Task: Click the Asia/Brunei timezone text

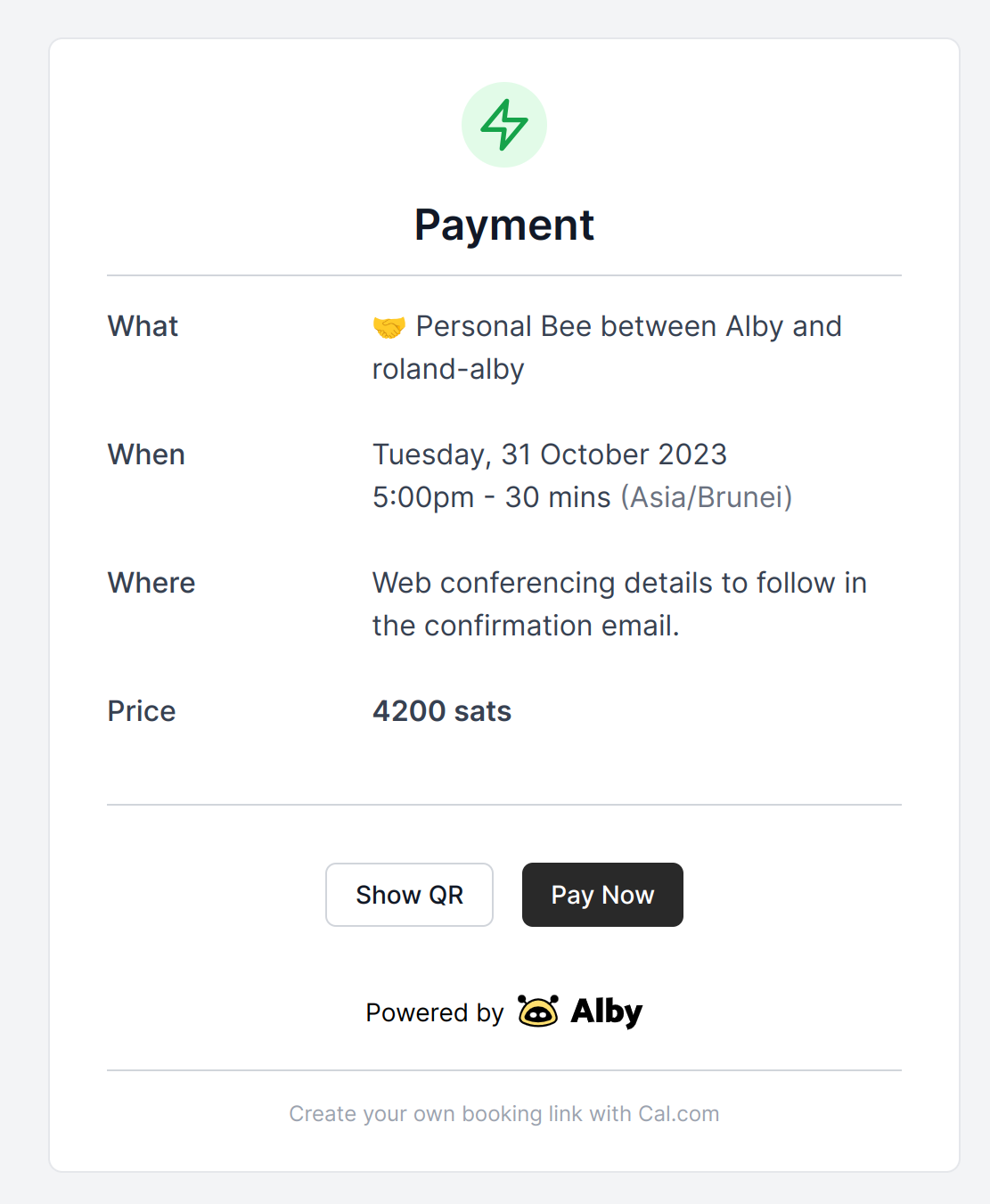Action: point(707,497)
